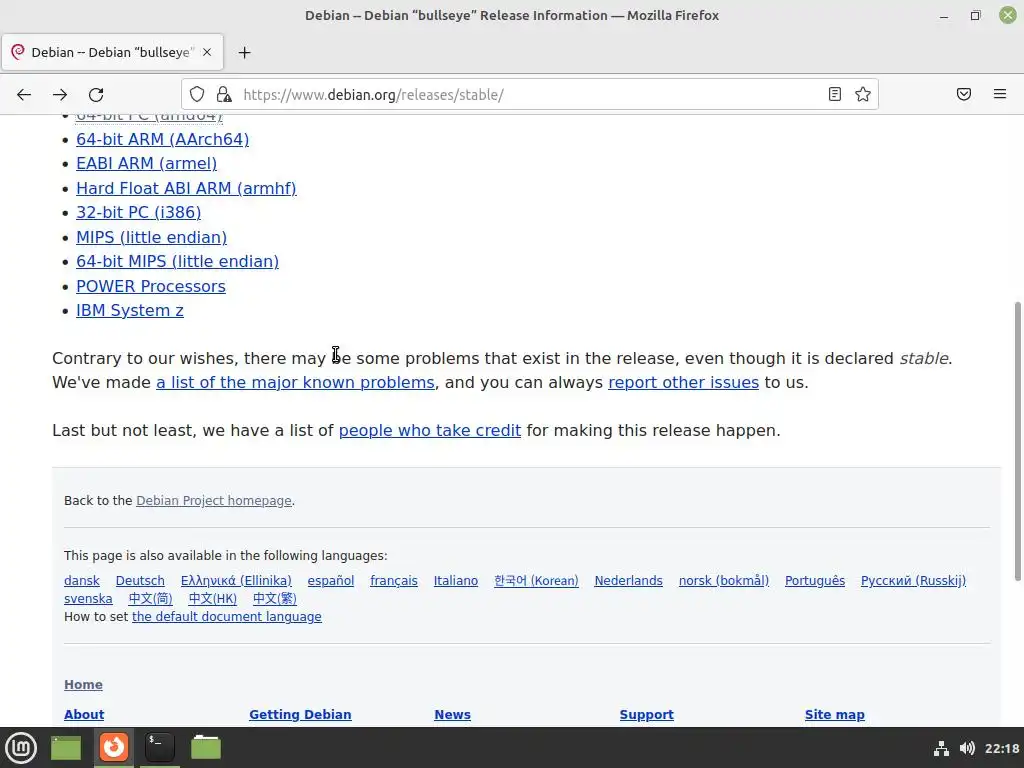The image size is (1024, 768).
Task: Switch page language to Русский (Russkij)
Action: click(913, 581)
